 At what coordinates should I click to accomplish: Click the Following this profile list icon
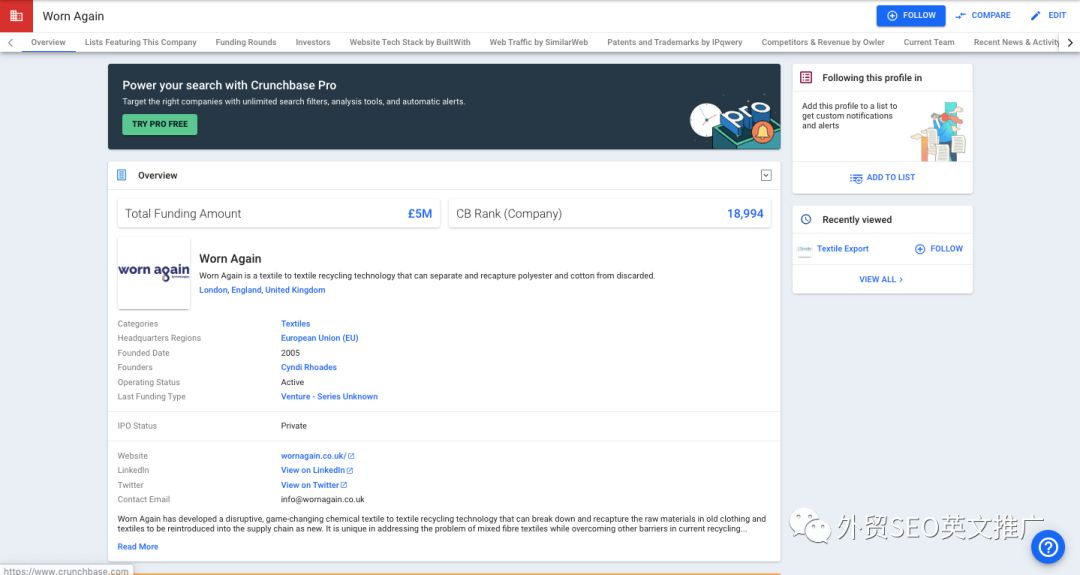click(x=806, y=78)
